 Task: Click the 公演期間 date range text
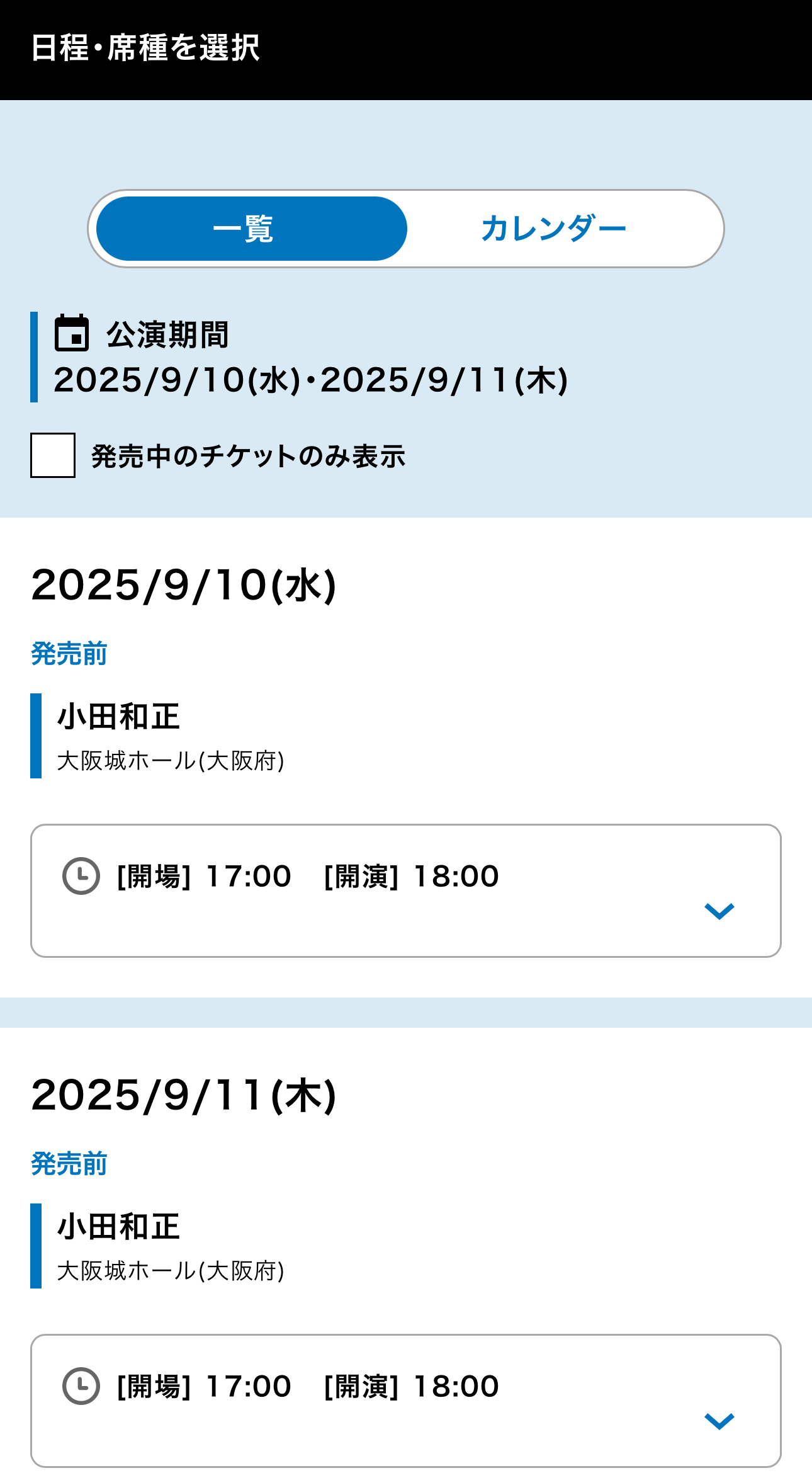point(311,380)
